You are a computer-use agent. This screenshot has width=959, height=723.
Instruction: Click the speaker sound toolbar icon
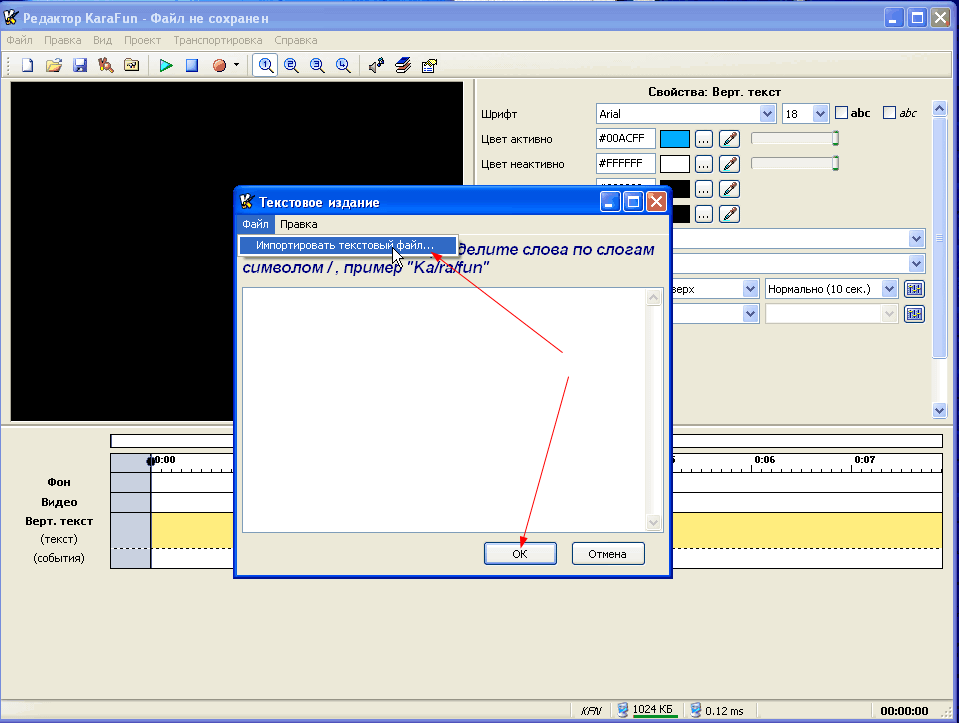click(377, 65)
